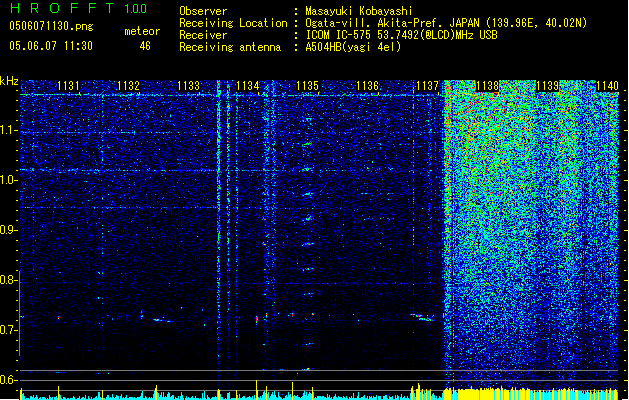The width and height of the screenshot is (629, 400).
Task: Select location text Ogata-vill. Akita-Pref. JAPAN
Action: click(x=392, y=23)
